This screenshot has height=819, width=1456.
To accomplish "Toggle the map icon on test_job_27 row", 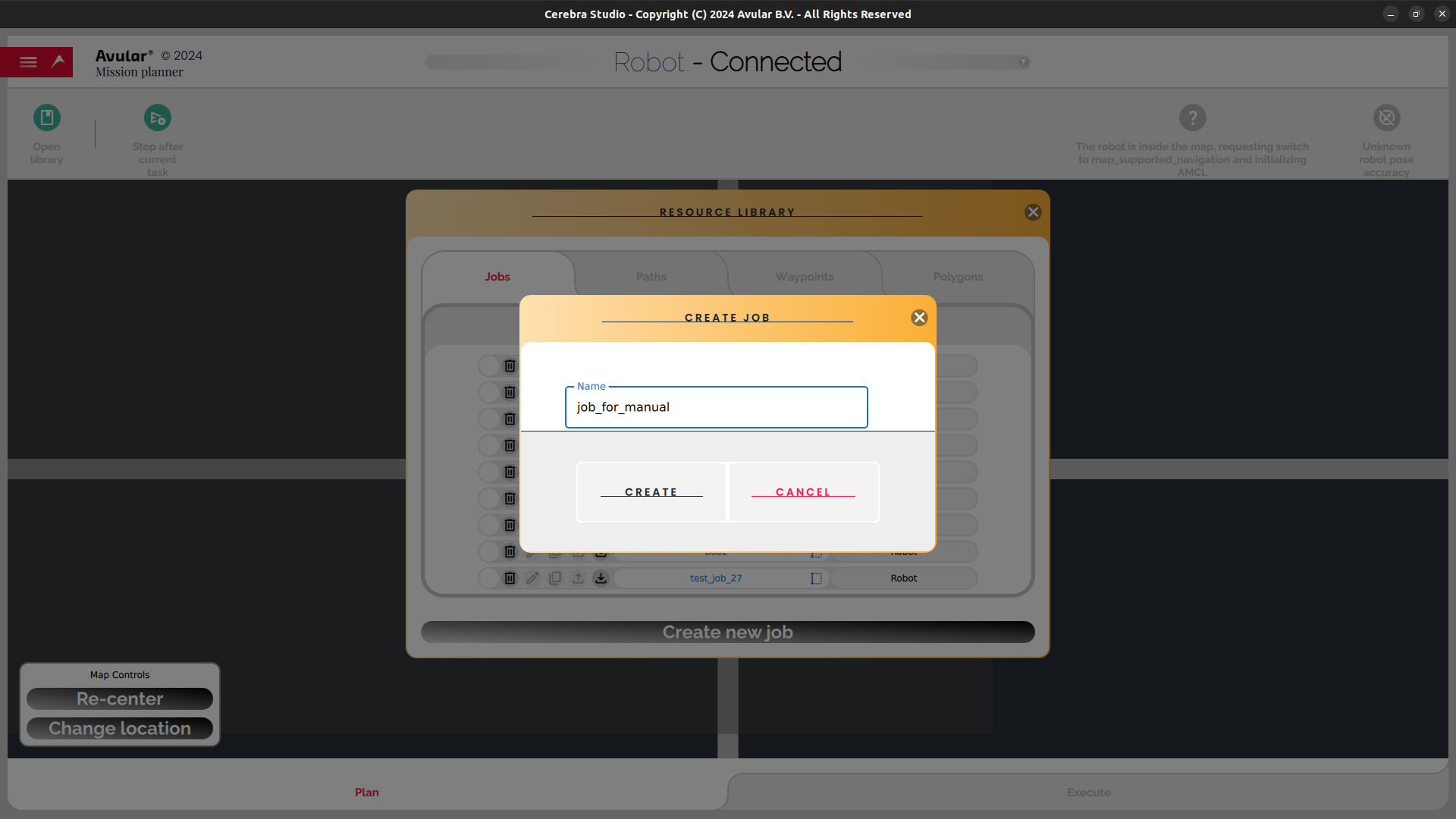I will pos(817,577).
